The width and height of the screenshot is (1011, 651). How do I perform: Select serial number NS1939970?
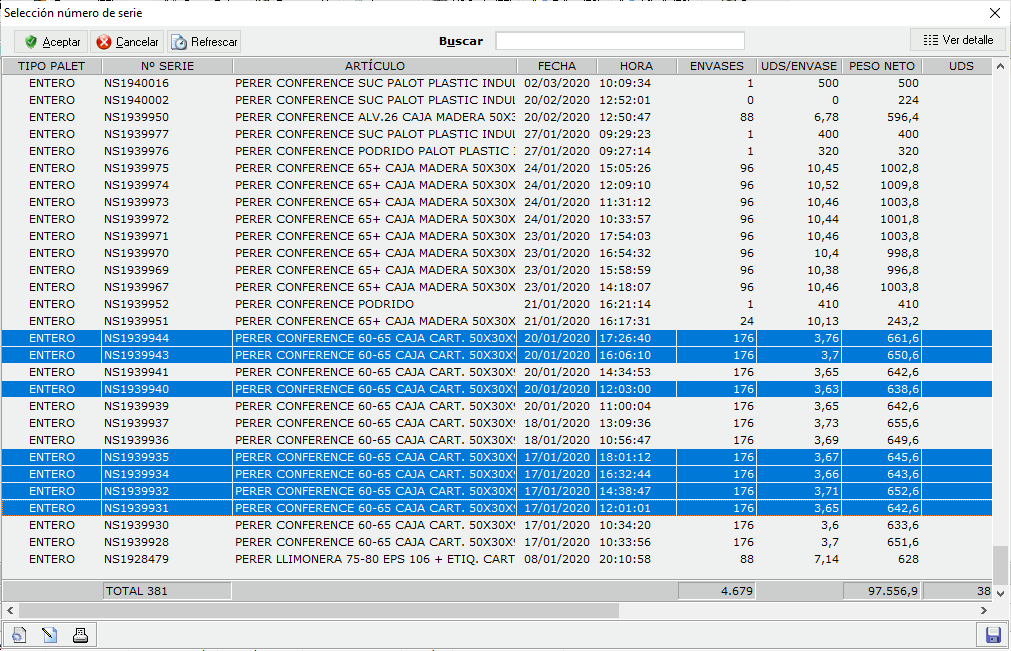pos(136,253)
